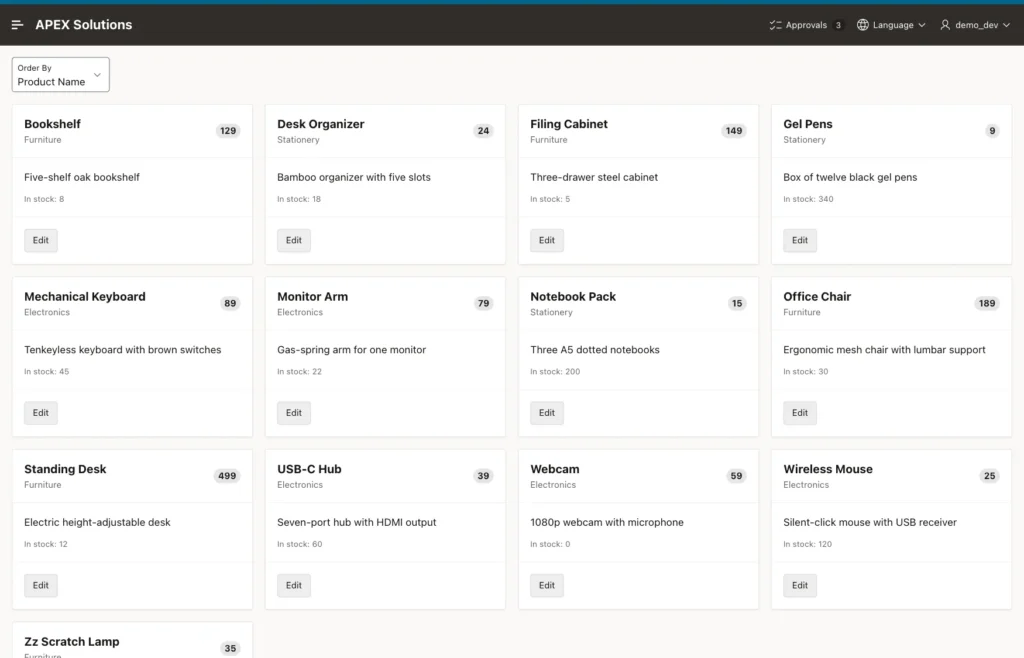Select the Wireless Mouse card title

click(827, 469)
